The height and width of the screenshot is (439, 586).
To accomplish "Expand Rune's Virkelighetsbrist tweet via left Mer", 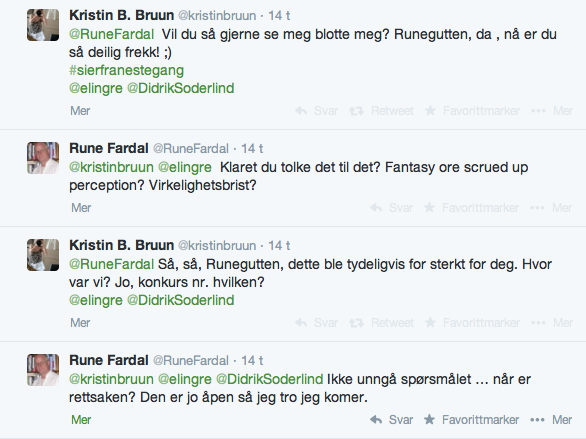I will (x=81, y=207).
